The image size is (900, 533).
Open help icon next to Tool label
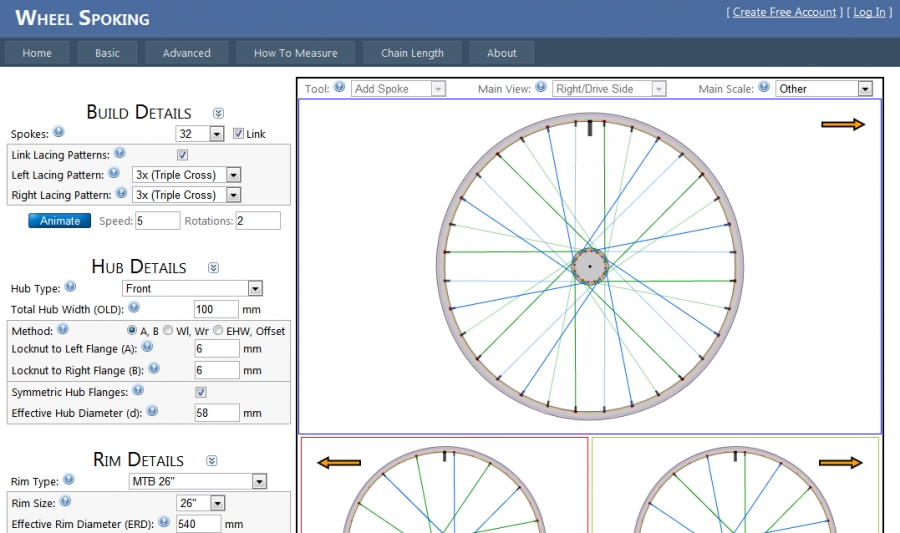tap(339, 87)
